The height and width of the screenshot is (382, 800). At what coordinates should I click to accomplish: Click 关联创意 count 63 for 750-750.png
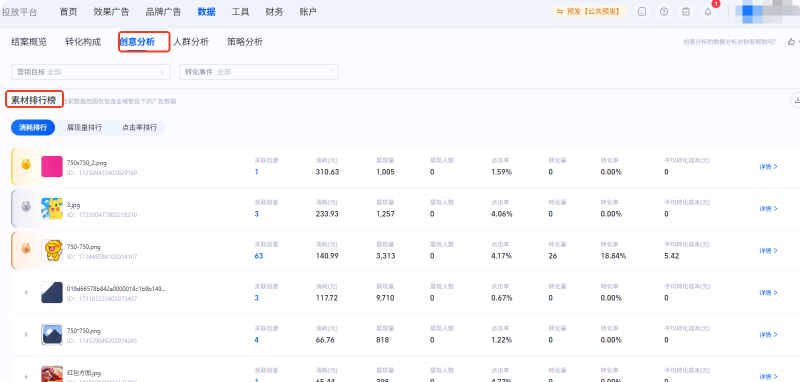pyautogui.click(x=259, y=256)
